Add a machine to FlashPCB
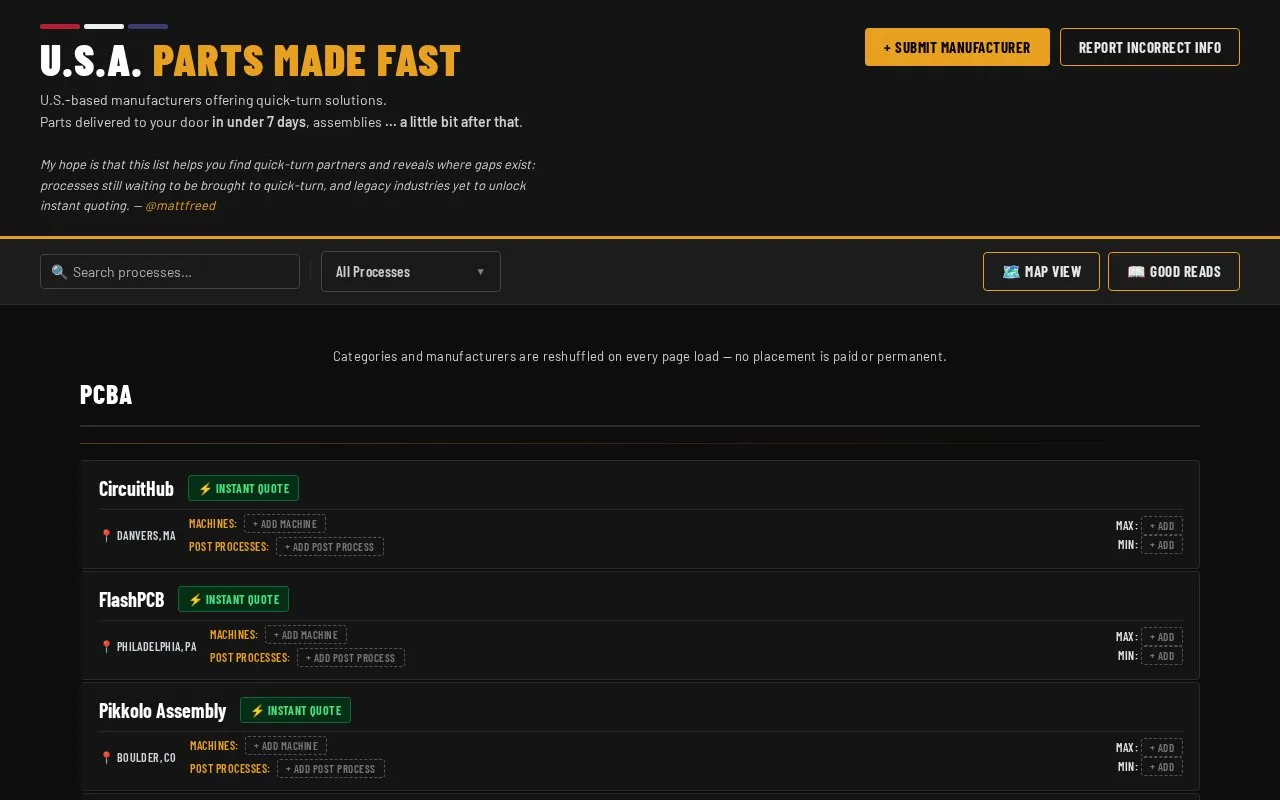1280x800 pixels. pos(306,635)
